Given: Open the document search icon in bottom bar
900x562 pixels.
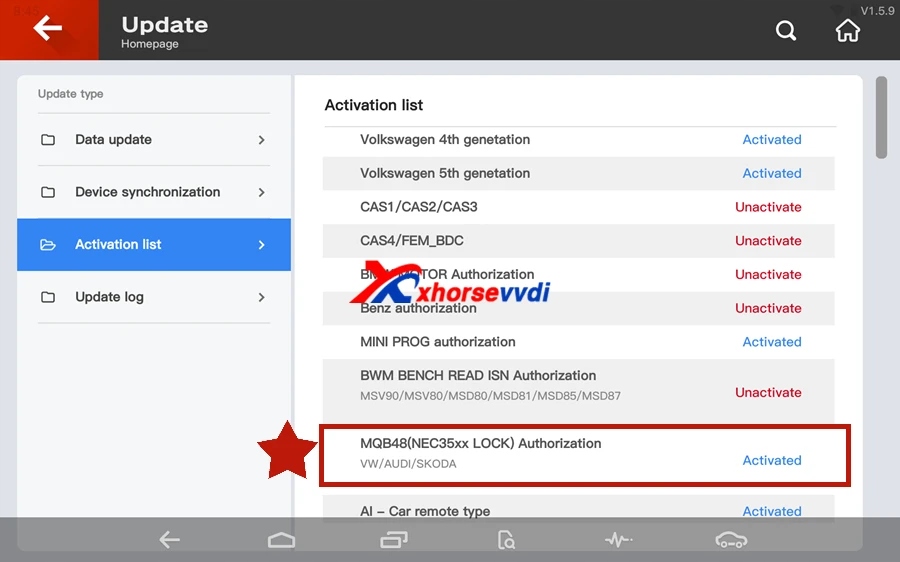Looking at the screenshot, I should [x=506, y=540].
